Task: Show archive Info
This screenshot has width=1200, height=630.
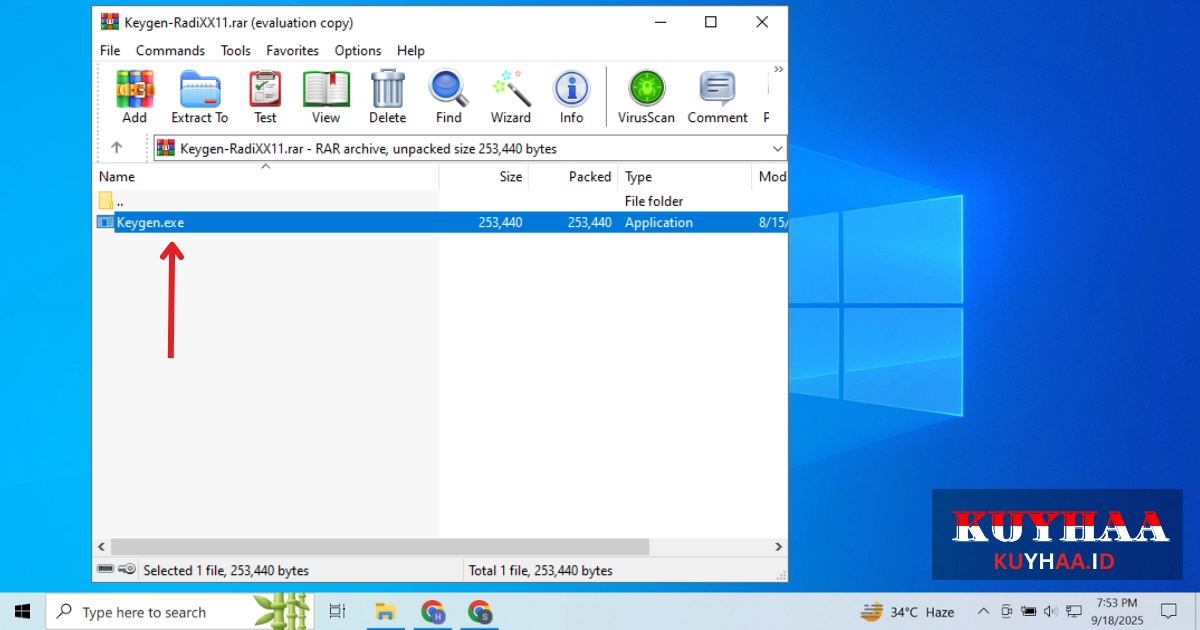Action: [571, 97]
